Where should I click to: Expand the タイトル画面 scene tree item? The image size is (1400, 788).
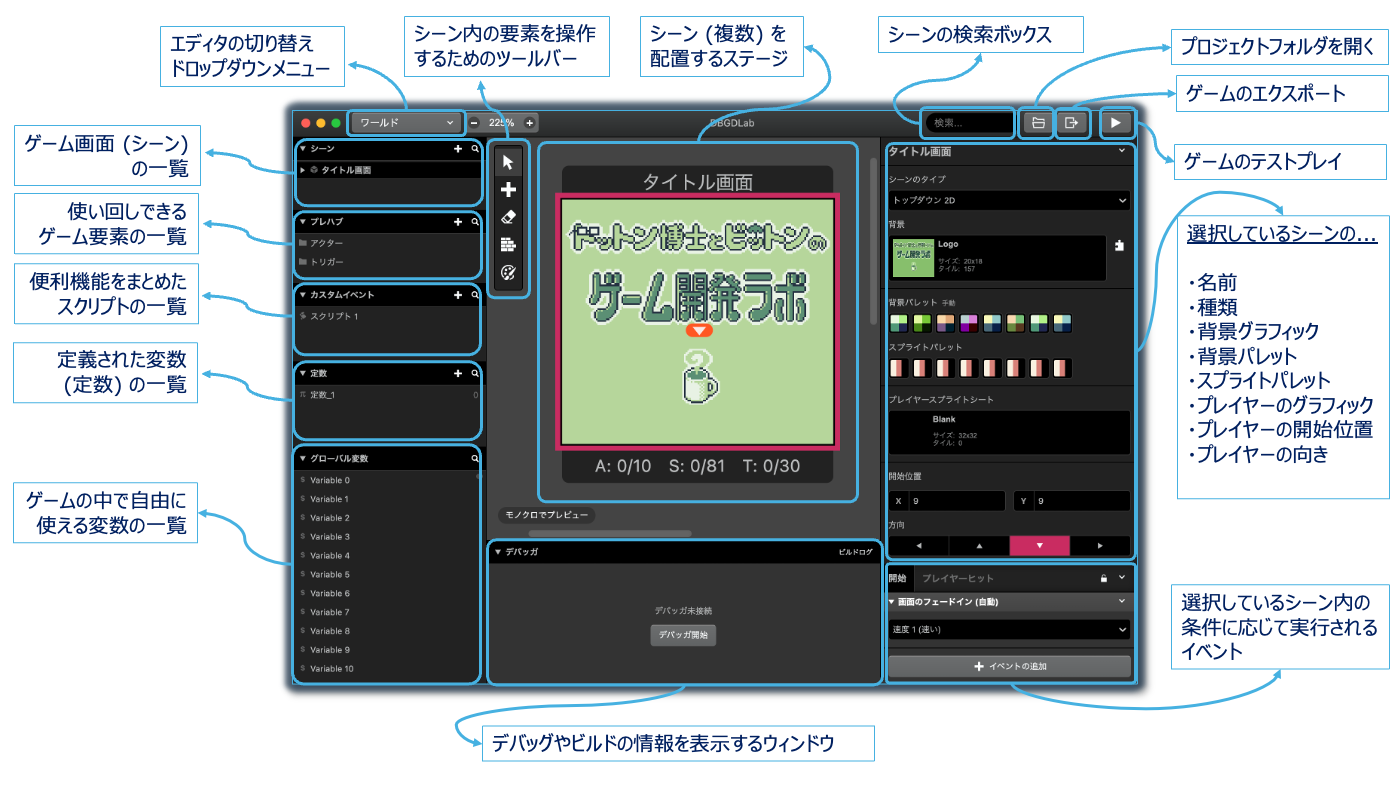pyautogui.click(x=303, y=171)
